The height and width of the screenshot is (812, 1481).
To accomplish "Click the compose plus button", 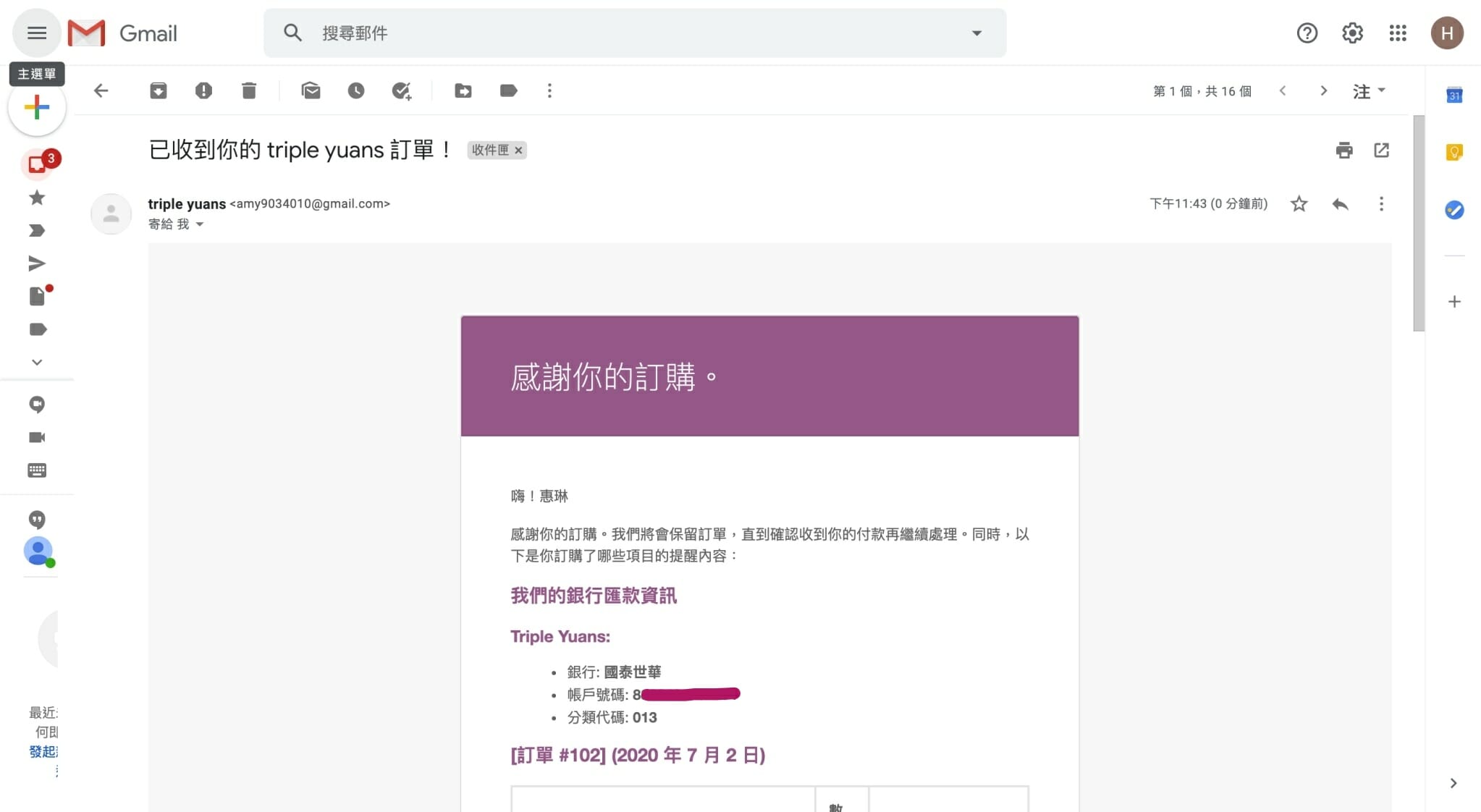I will (37, 108).
